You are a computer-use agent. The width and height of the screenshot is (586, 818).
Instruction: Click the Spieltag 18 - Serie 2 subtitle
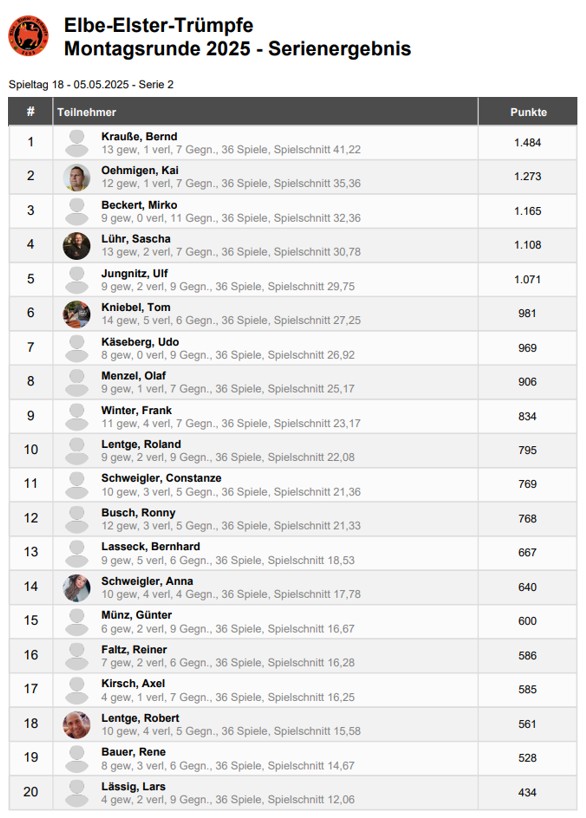pos(91,85)
